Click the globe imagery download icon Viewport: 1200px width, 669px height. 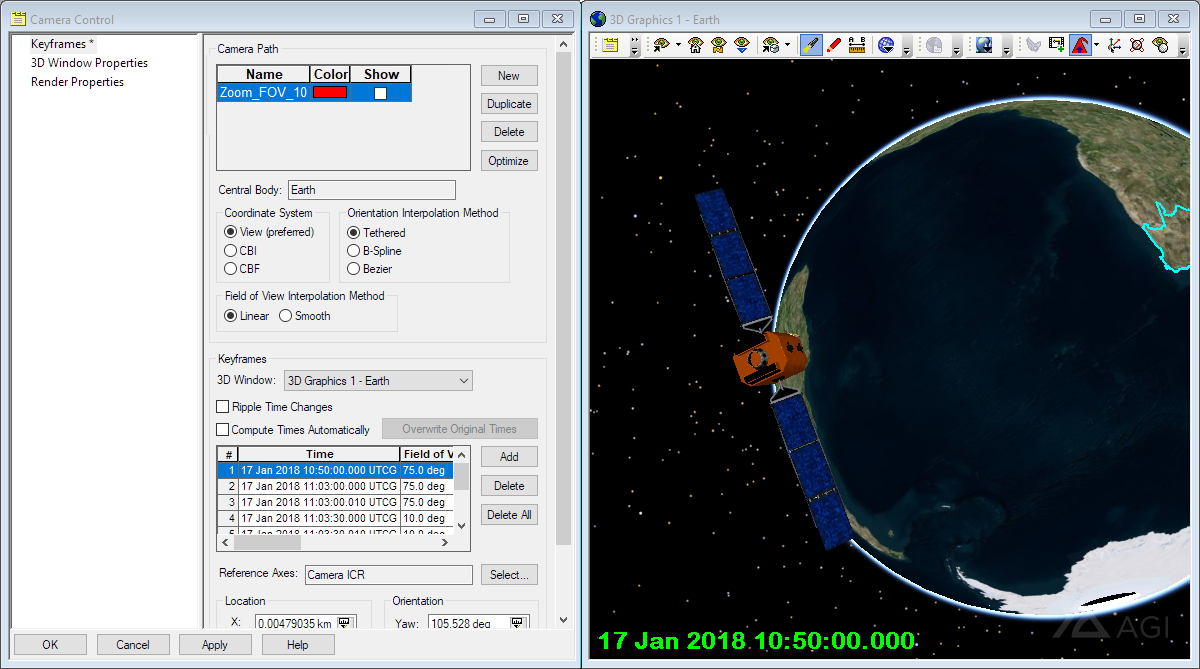coord(984,45)
